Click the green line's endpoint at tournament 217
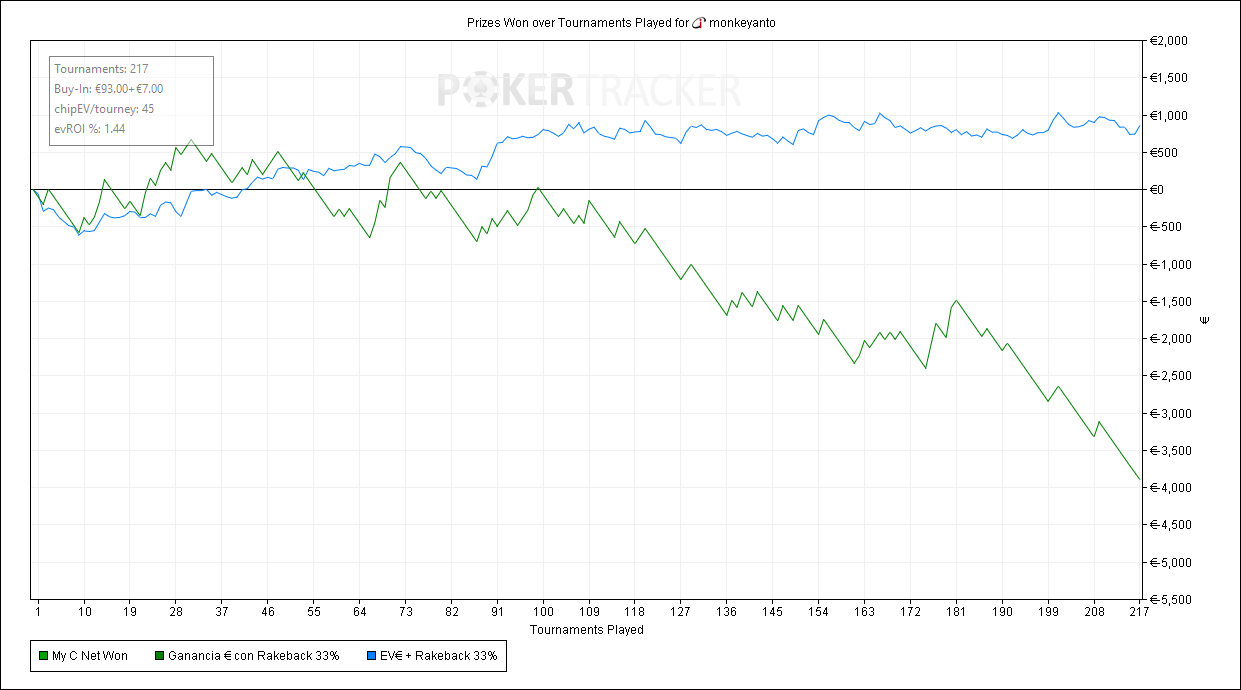Image resolution: width=1241 pixels, height=690 pixels. 1140,481
